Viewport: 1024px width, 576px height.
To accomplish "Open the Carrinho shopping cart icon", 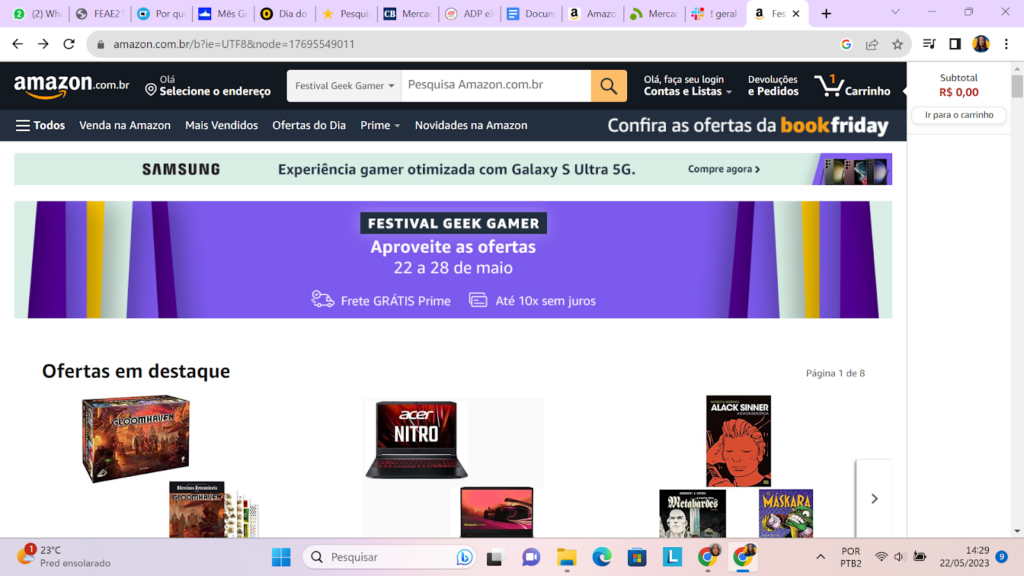I will (x=852, y=86).
